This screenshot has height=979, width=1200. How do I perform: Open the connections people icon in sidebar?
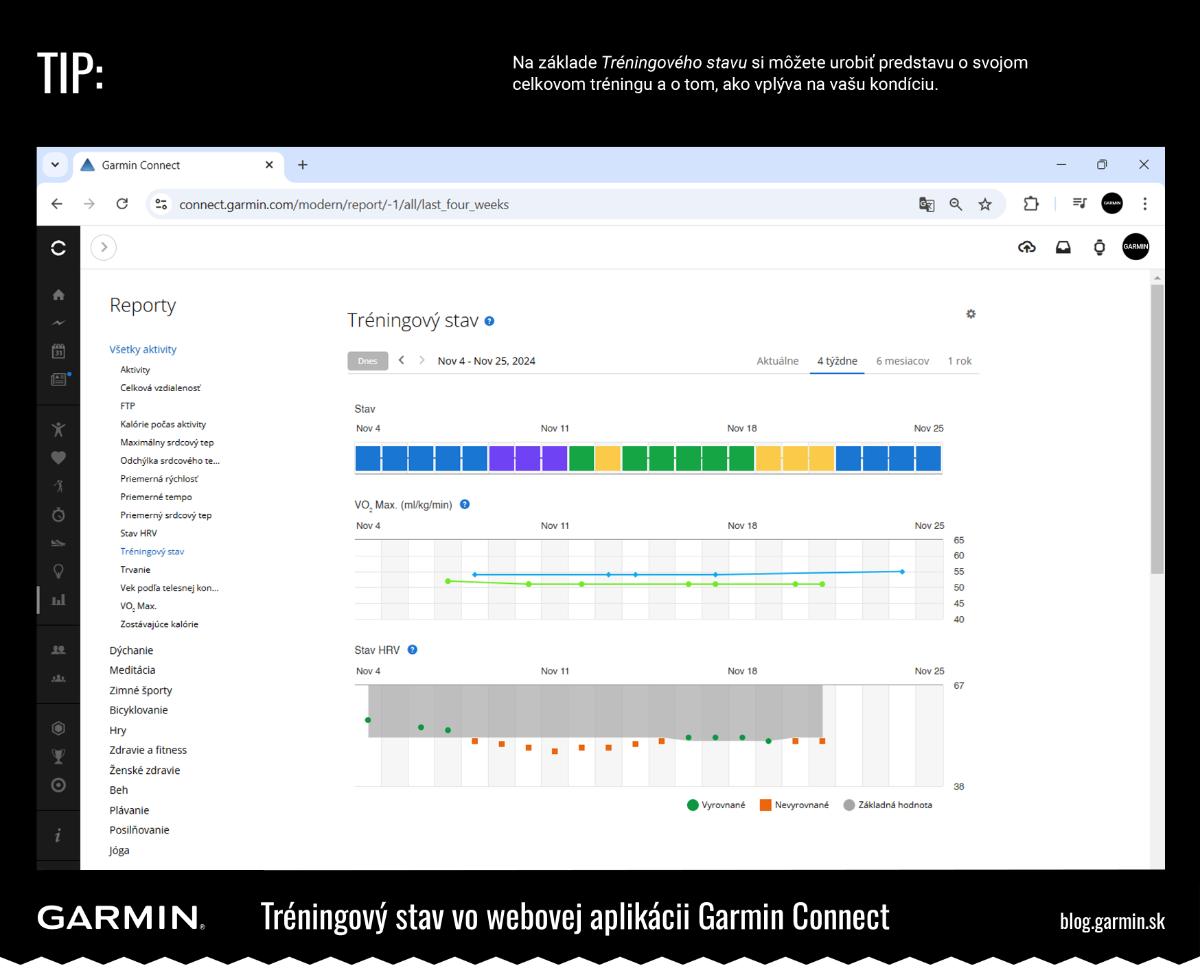tap(58, 649)
